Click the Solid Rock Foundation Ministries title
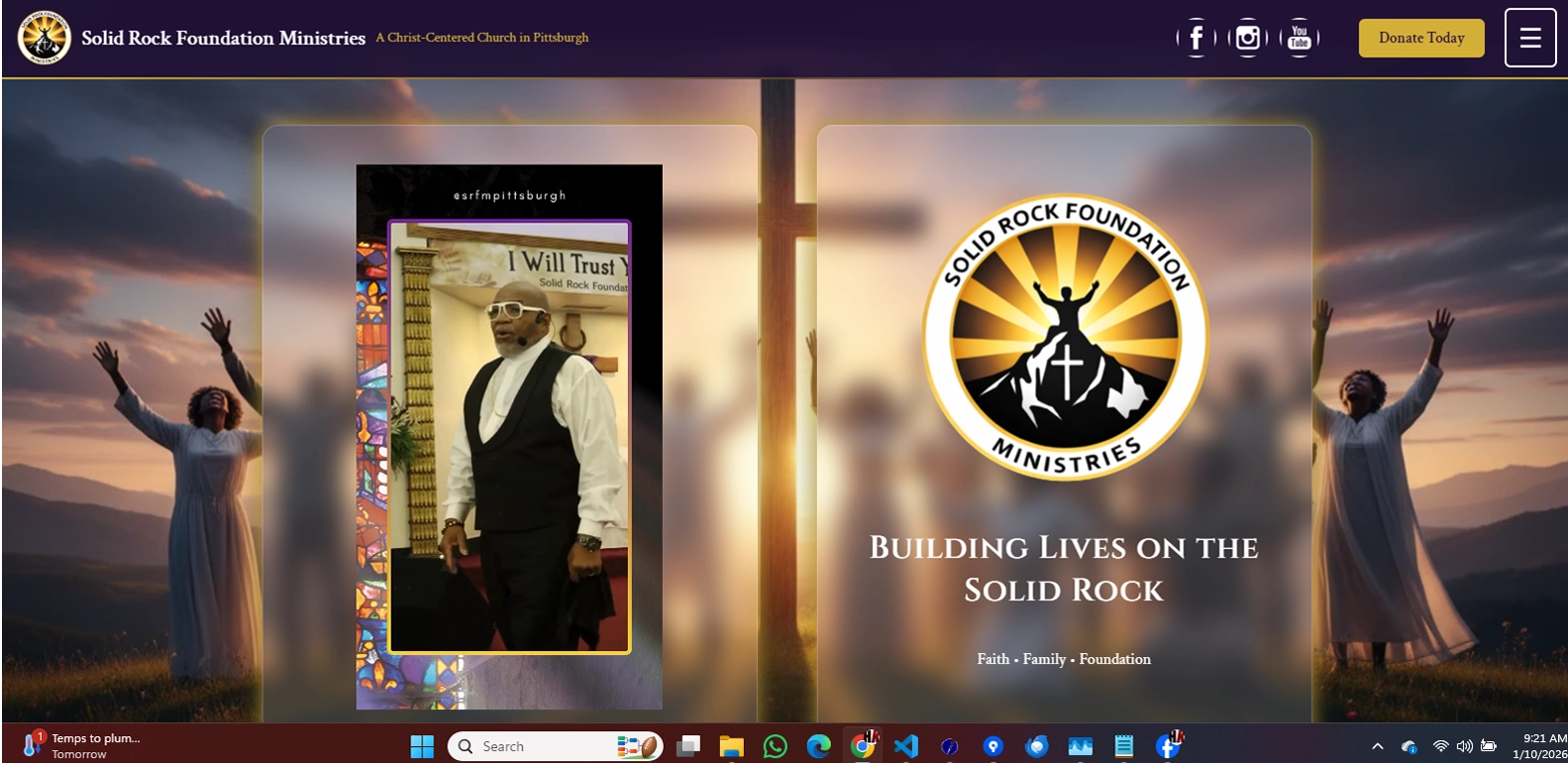 coord(223,38)
